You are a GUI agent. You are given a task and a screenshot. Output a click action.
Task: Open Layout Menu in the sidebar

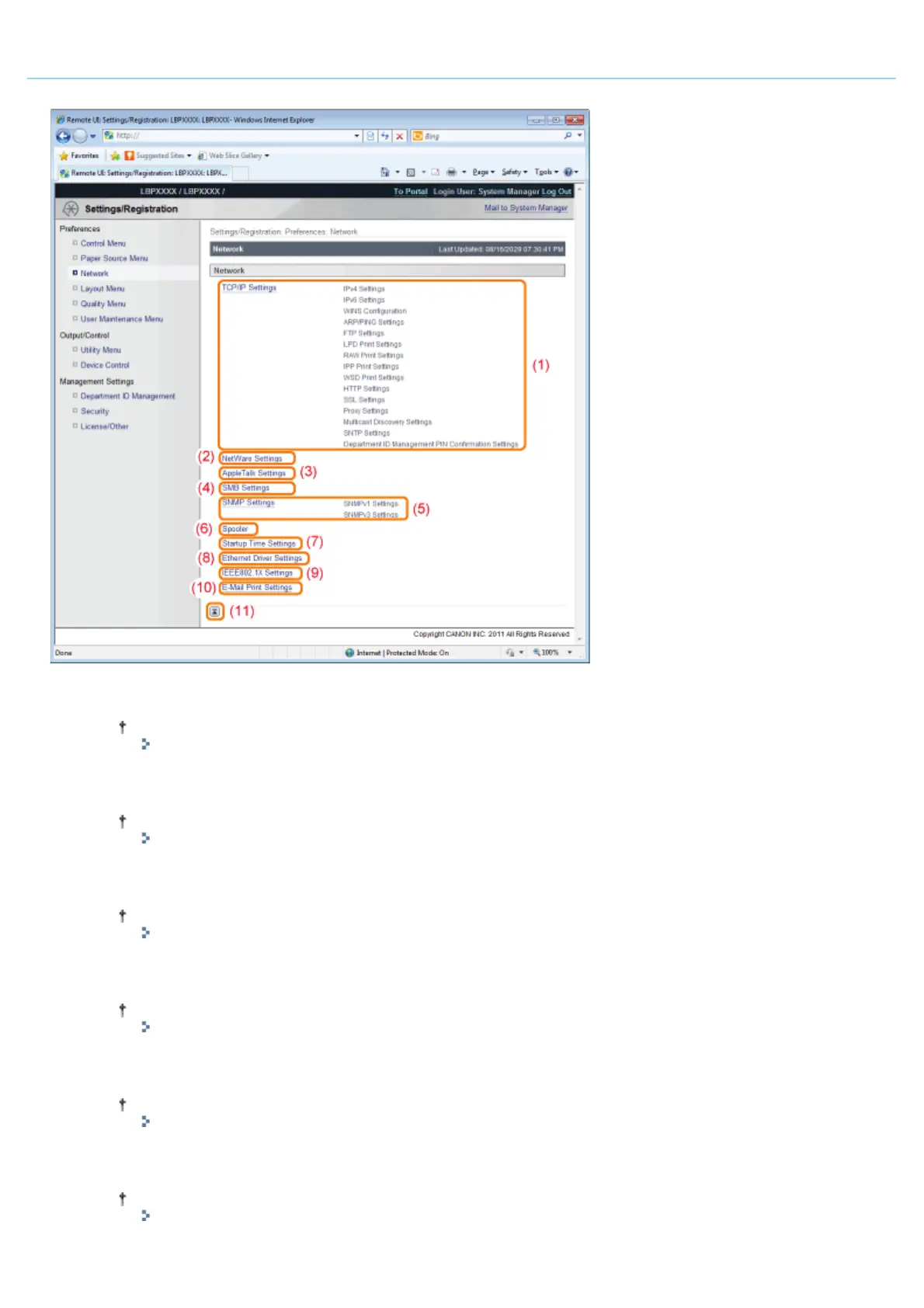point(102,289)
